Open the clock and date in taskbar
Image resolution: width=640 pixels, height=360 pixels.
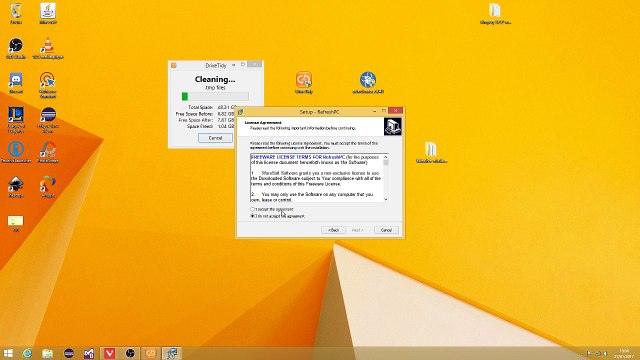pyautogui.click(x=624, y=353)
